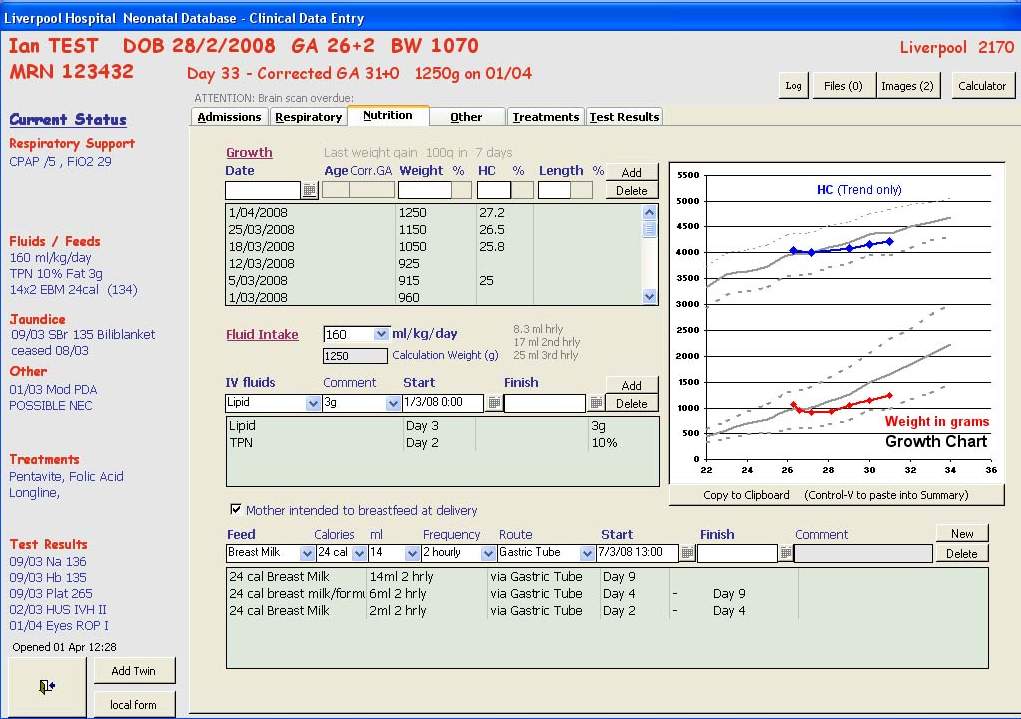The height and width of the screenshot is (719, 1021).
Task: Click the exit door icon button
Action: click(46, 686)
